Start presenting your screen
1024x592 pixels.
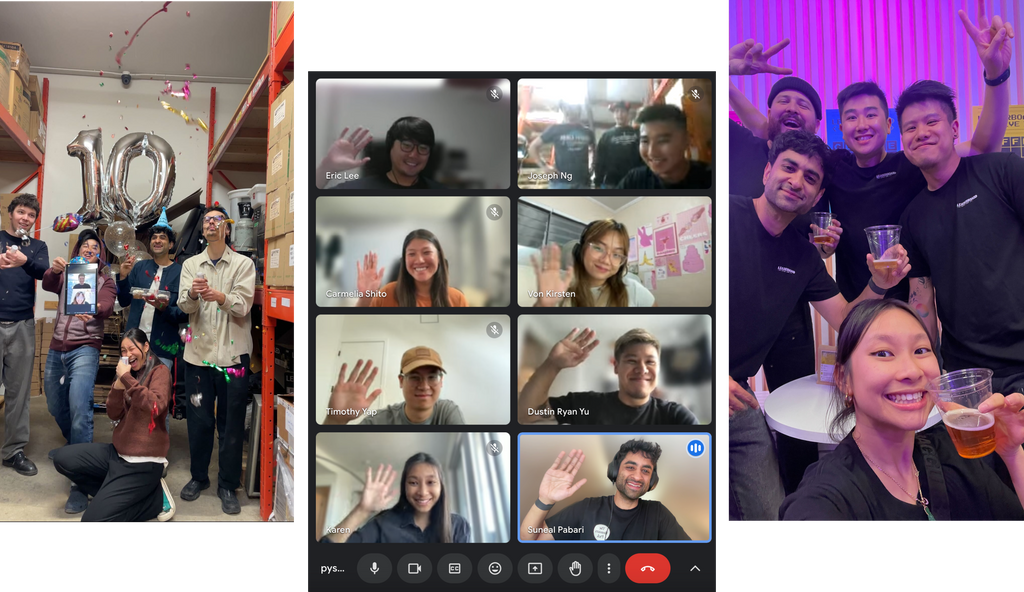(x=535, y=568)
